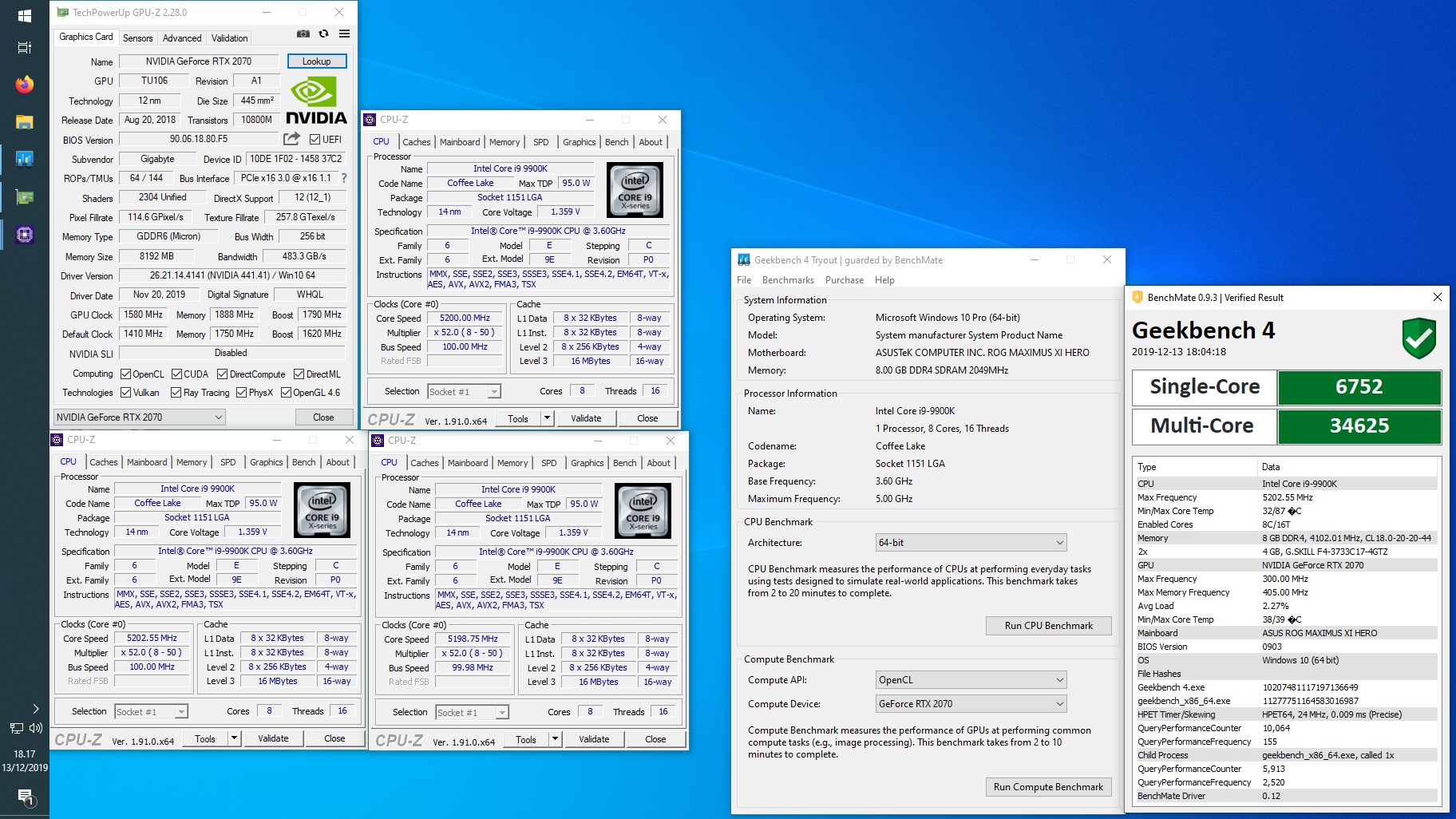Click the Single-Core score 6752
Screen dimensions: 1456x819
[x=1359, y=386]
